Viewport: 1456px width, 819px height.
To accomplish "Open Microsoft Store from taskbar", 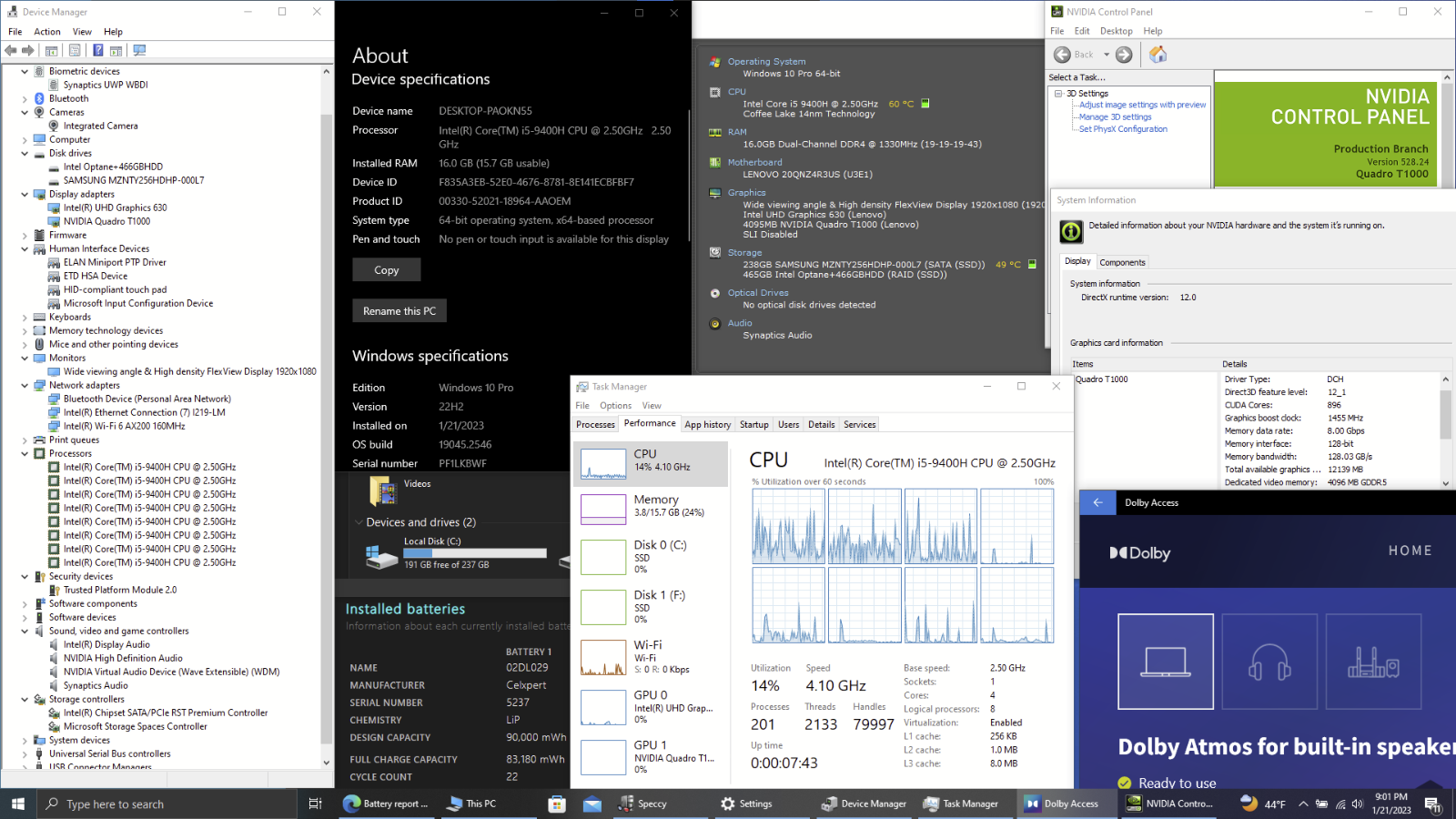I will coord(557,804).
